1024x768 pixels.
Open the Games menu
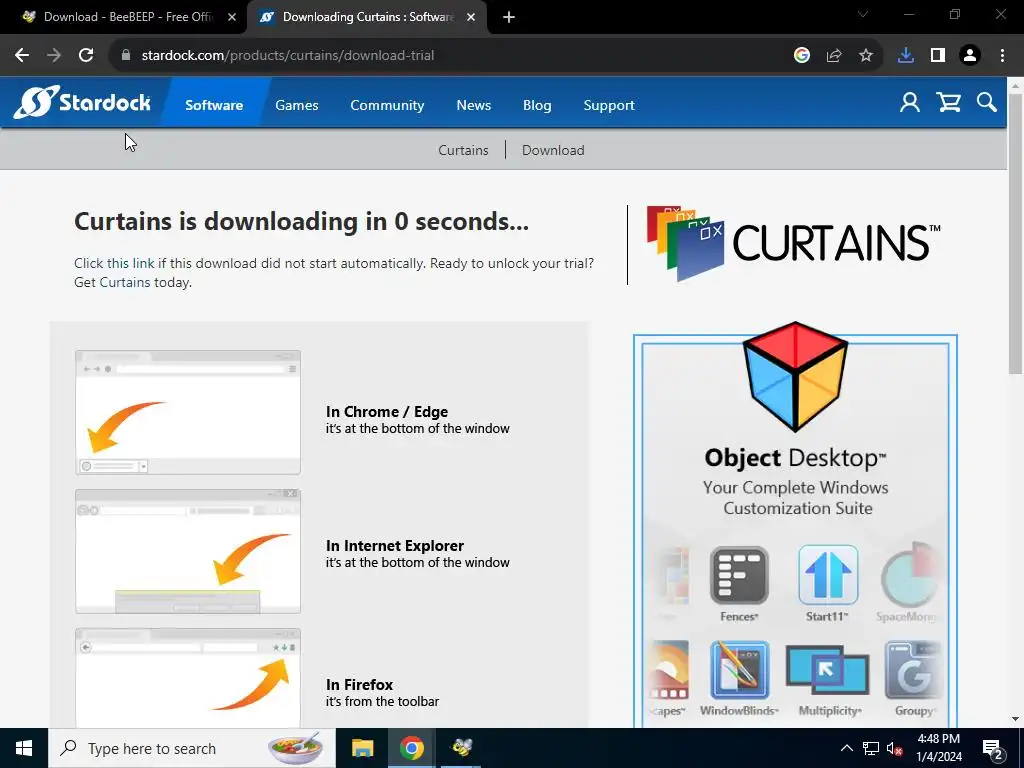coord(296,105)
